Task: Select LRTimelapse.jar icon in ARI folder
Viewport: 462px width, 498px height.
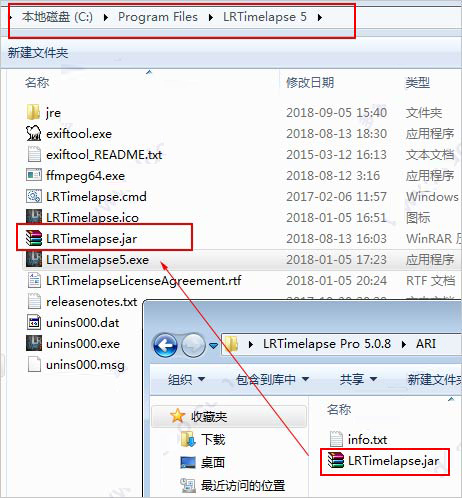Action: point(335,460)
